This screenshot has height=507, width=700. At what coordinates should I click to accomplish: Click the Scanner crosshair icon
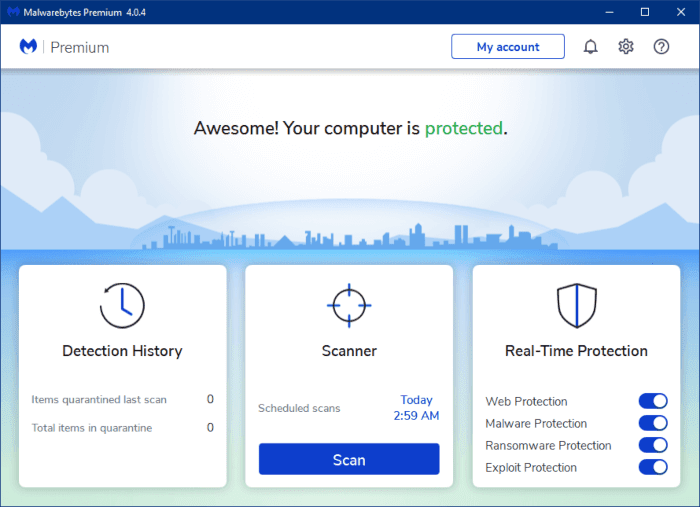349,306
